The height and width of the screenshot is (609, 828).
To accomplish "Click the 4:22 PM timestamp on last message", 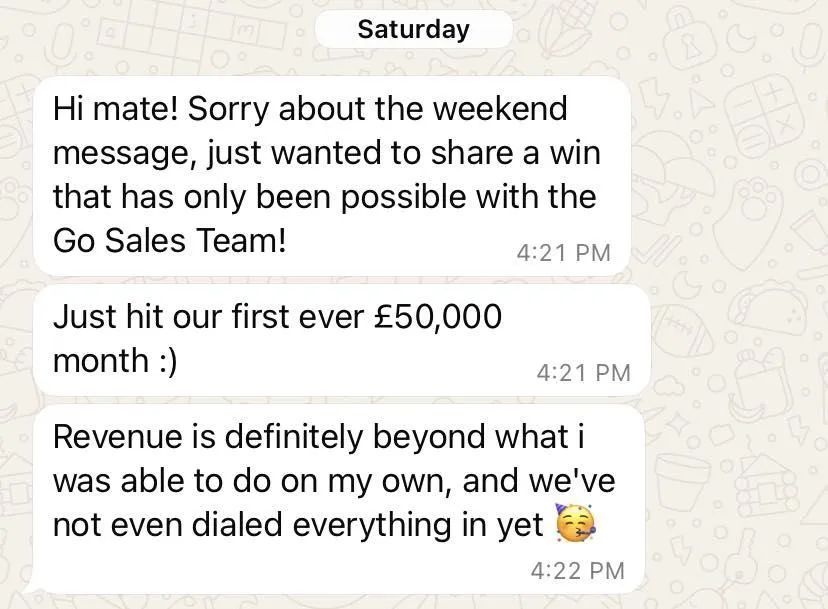I will pos(578,571).
